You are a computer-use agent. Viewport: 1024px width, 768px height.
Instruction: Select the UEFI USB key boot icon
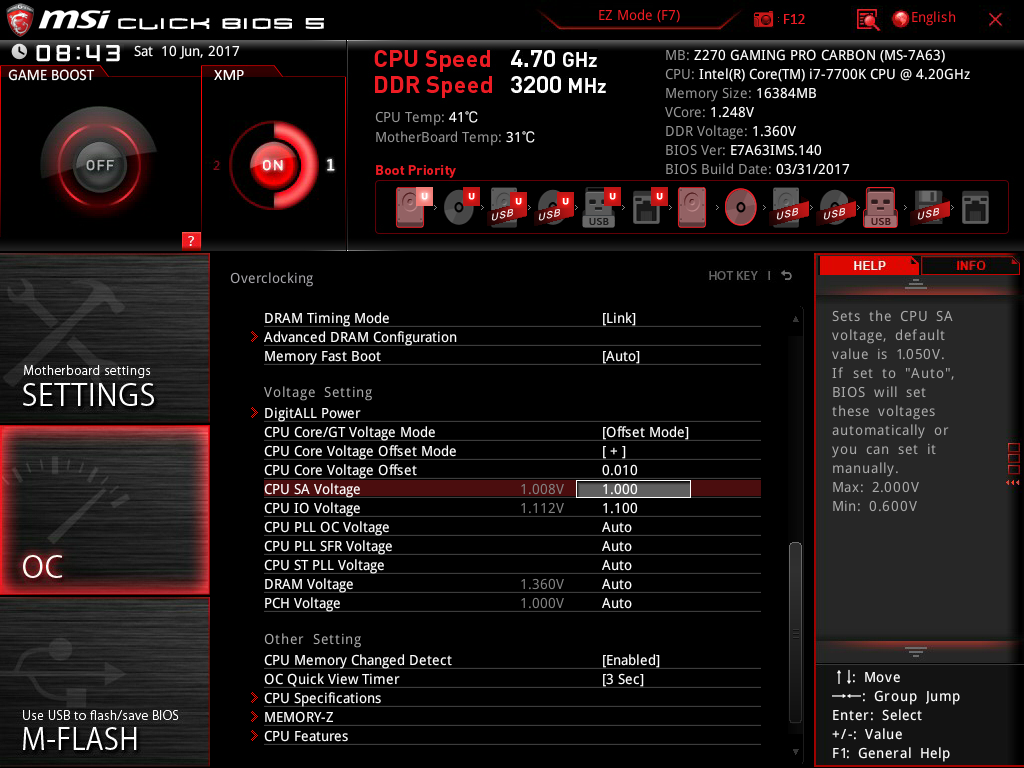601,207
